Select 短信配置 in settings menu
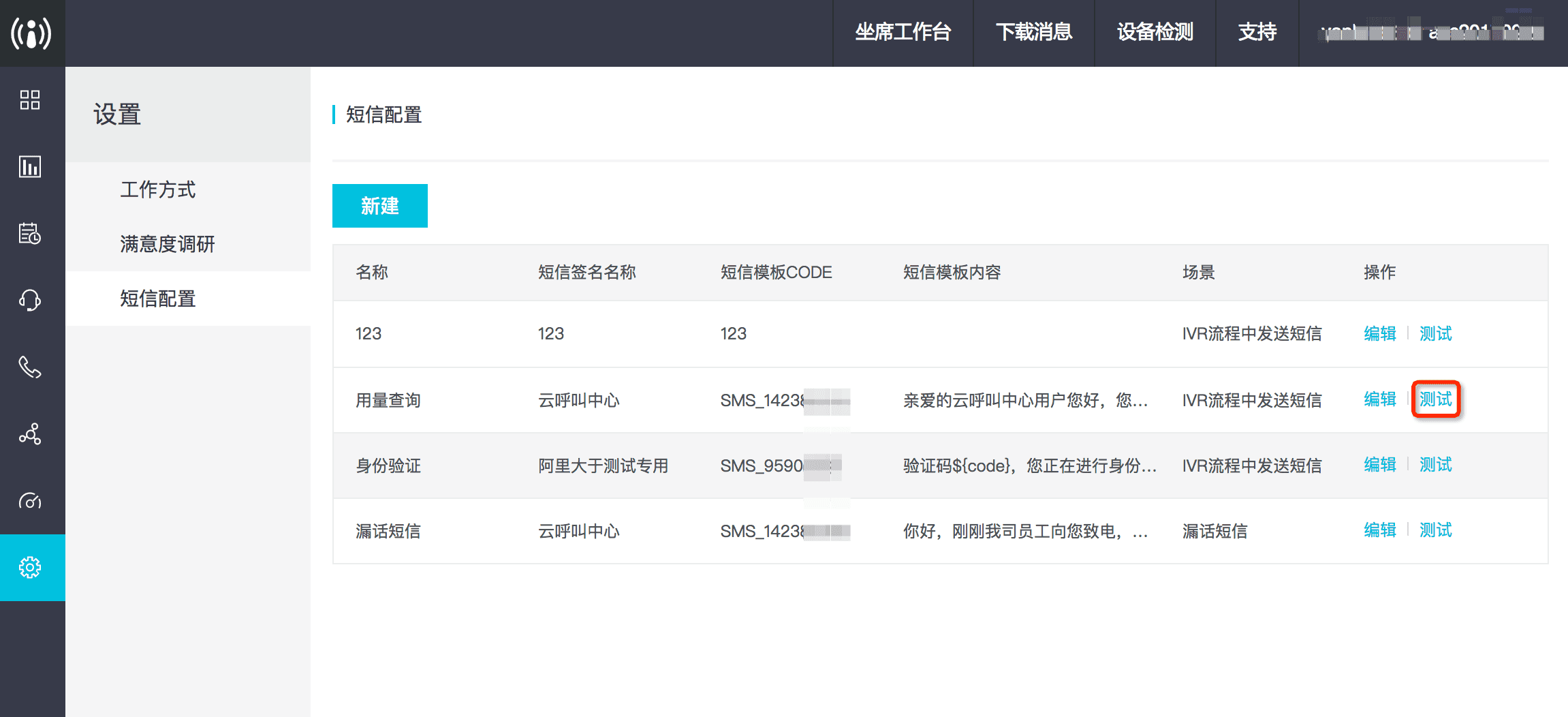This screenshot has width=1568, height=717. click(x=158, y=299)
